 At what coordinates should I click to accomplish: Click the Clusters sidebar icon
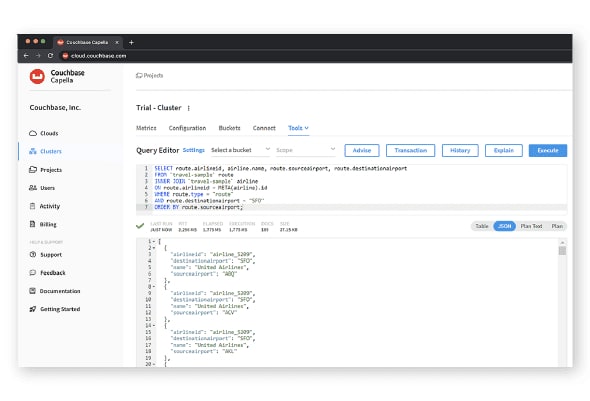point(33,151)
